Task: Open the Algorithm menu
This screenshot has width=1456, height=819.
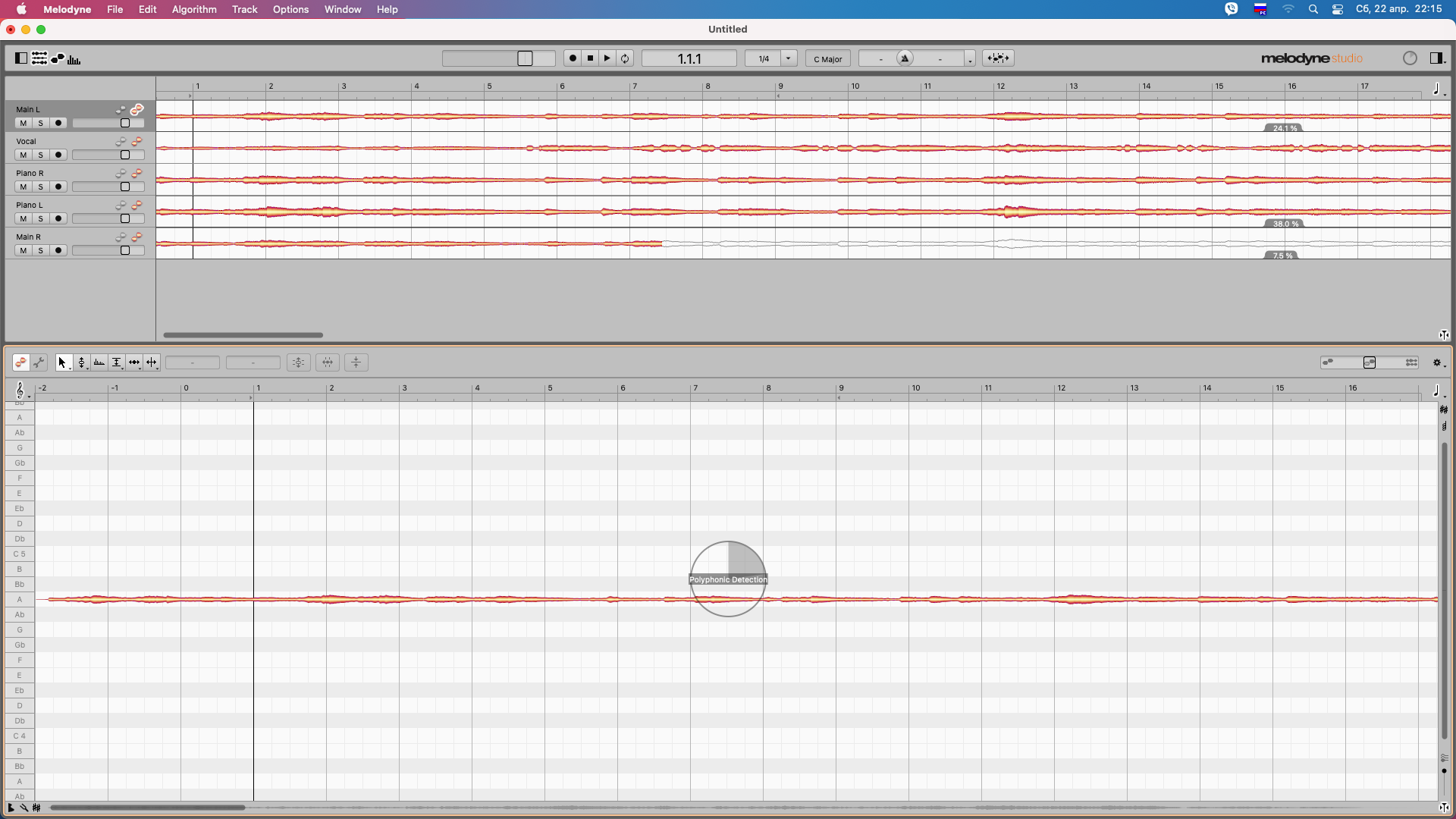Action: pyautogui.click(x=194, y=9)
